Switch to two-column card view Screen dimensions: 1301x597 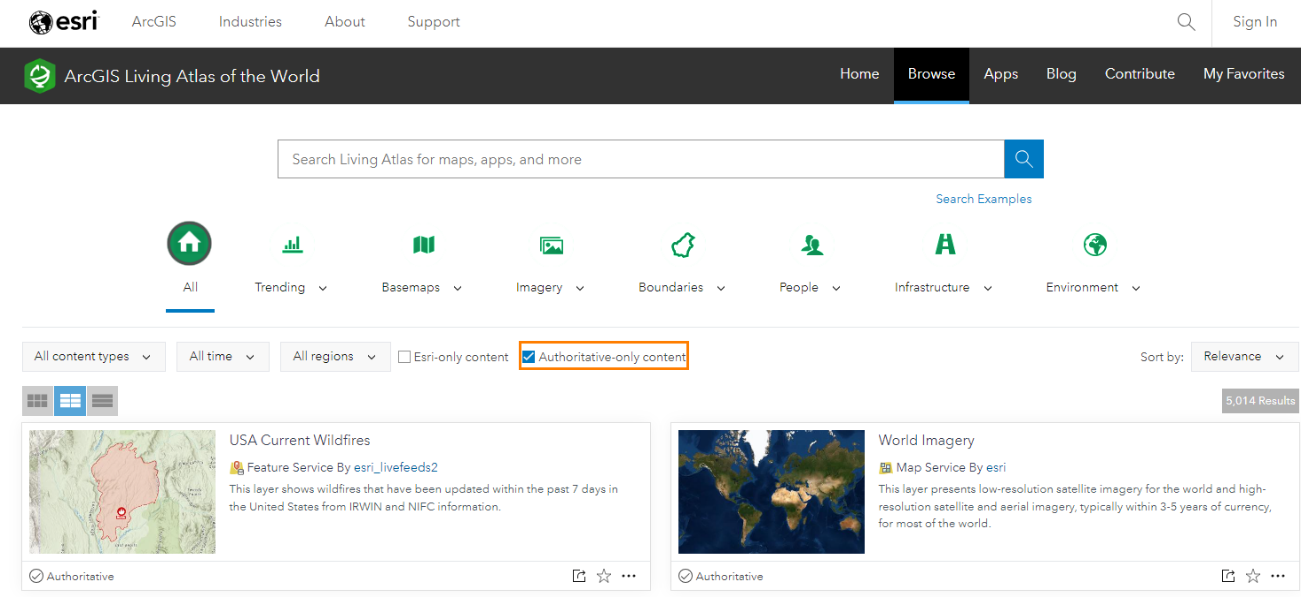pyautogui.click(x=70, y=401)
